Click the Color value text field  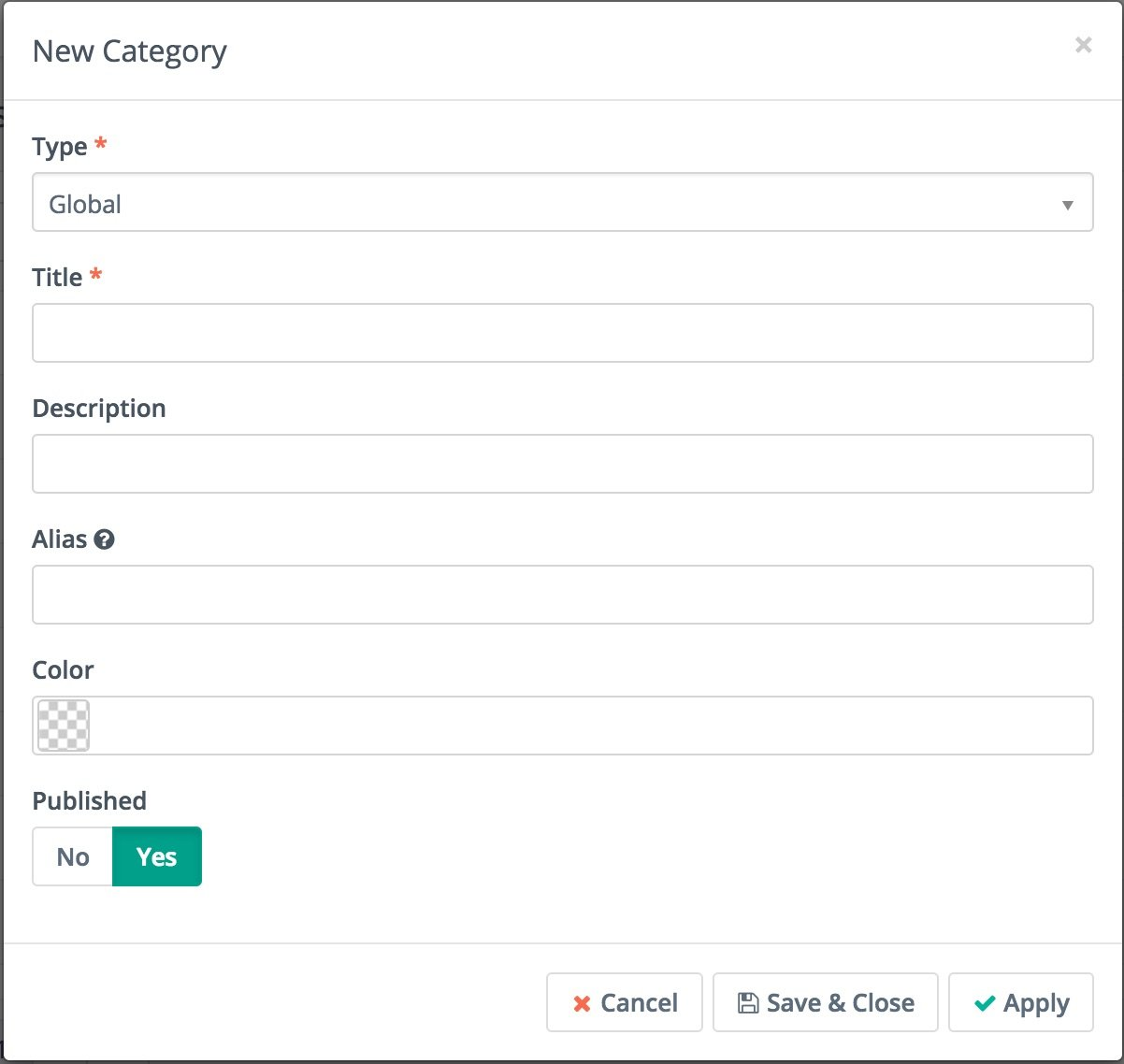(x=589, y=726)
